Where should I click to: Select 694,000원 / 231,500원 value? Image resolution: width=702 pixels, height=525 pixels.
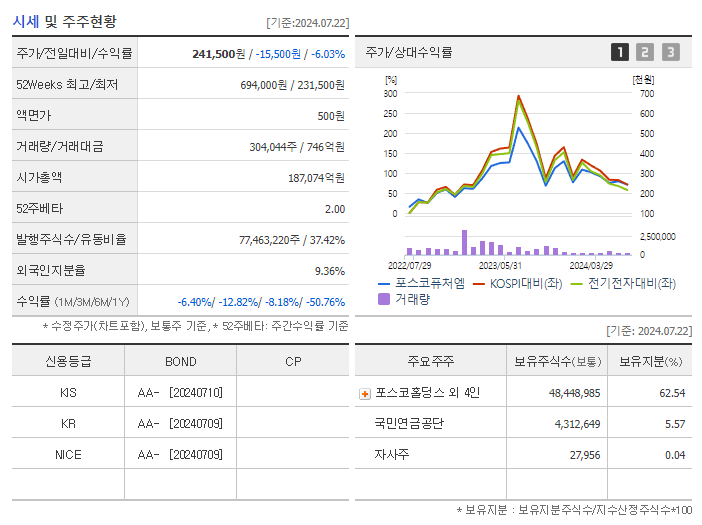pyautogui.click(x=292, y=85)
